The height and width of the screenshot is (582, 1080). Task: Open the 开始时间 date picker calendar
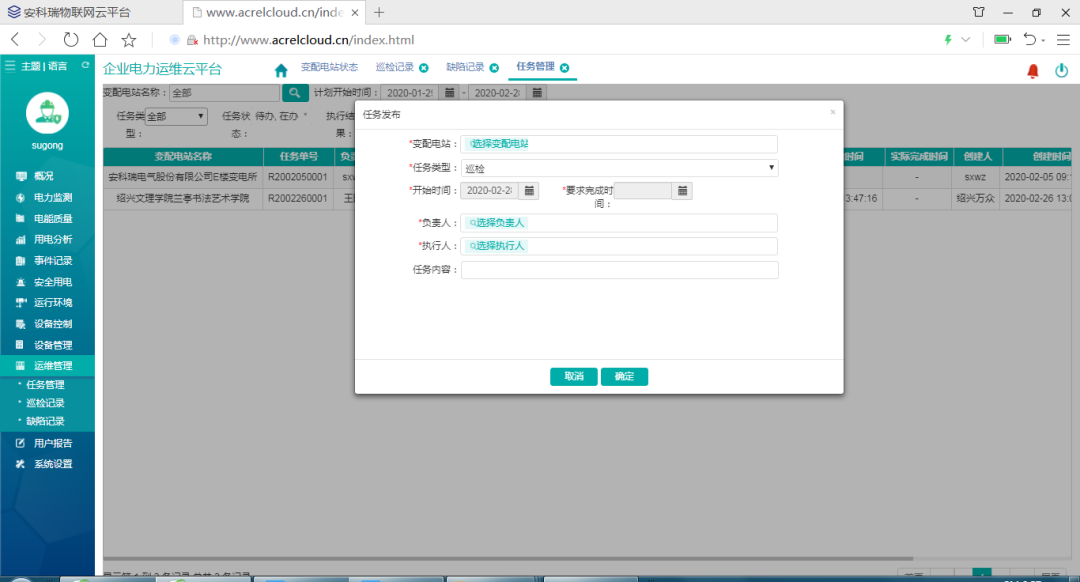528,190
